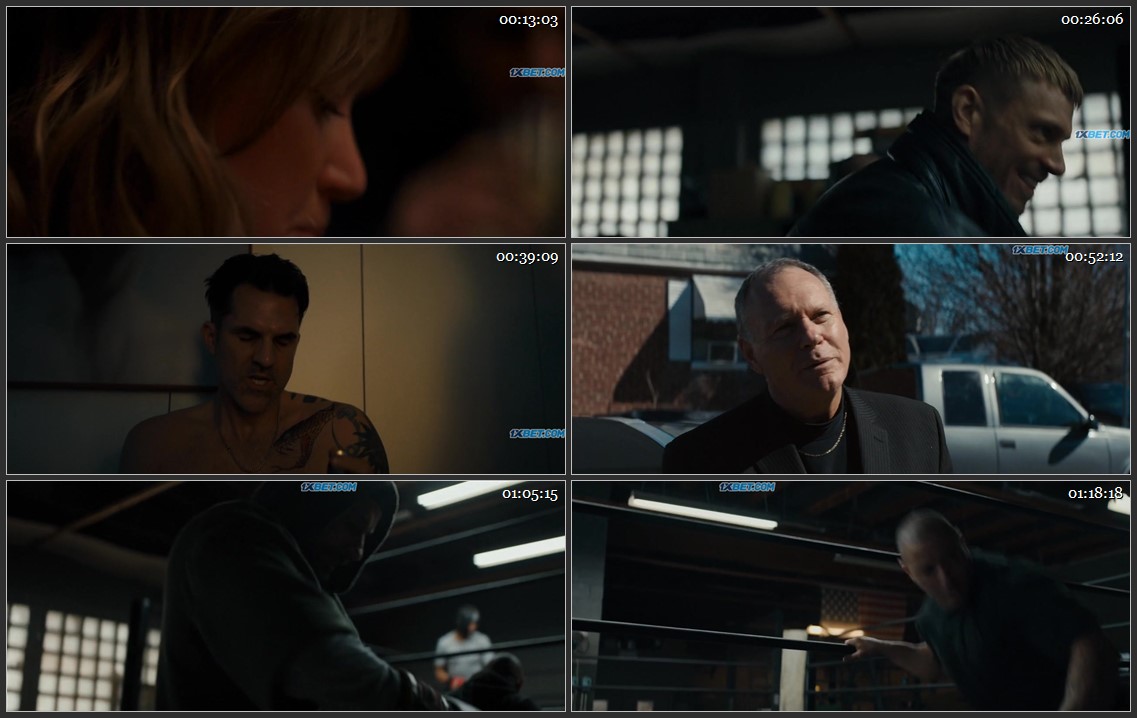1137x718 pixels.
Task: Select the 00:26:06 timestamp label
Action: [1092, 20]
